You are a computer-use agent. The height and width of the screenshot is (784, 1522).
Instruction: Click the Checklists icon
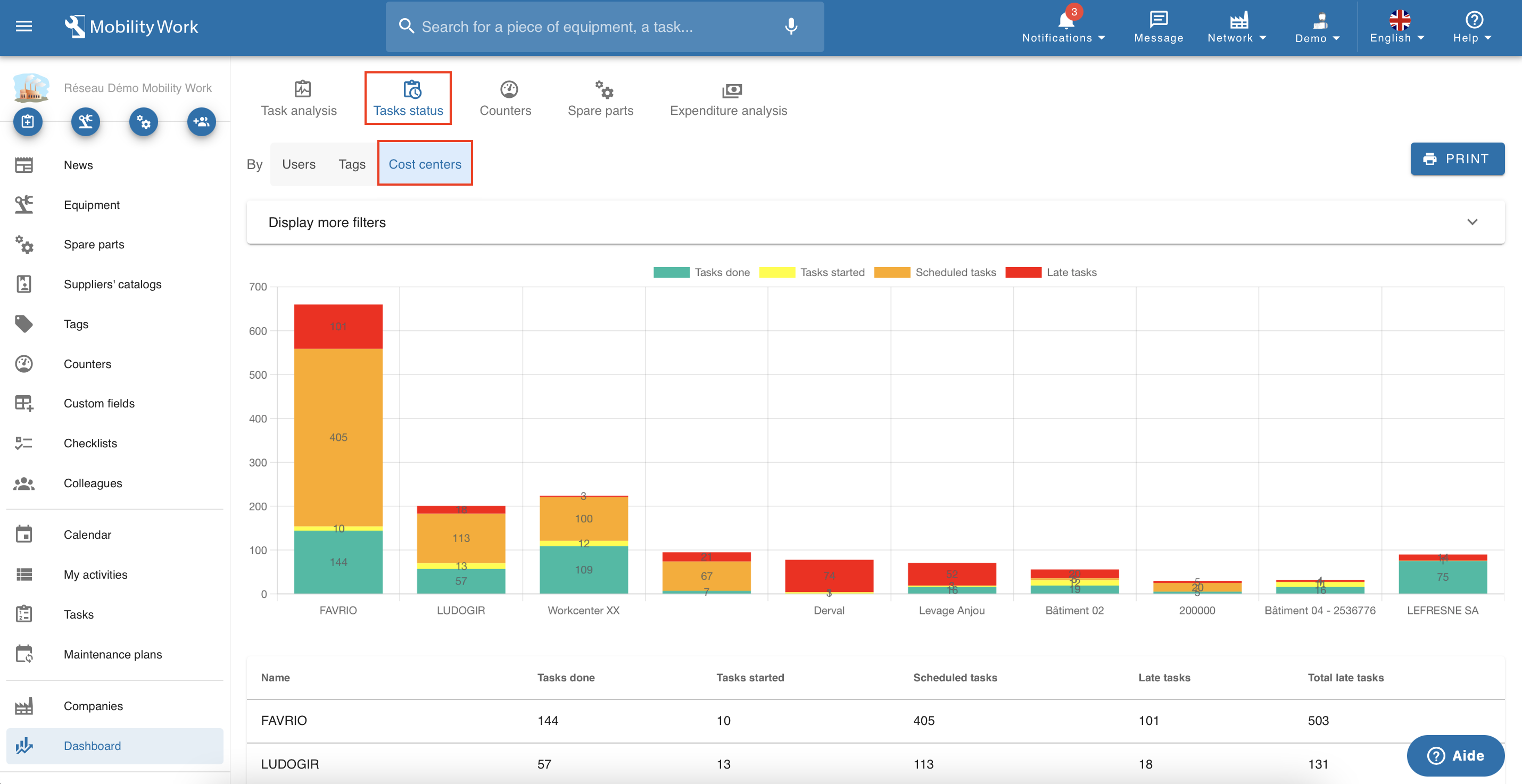point(23,444)
